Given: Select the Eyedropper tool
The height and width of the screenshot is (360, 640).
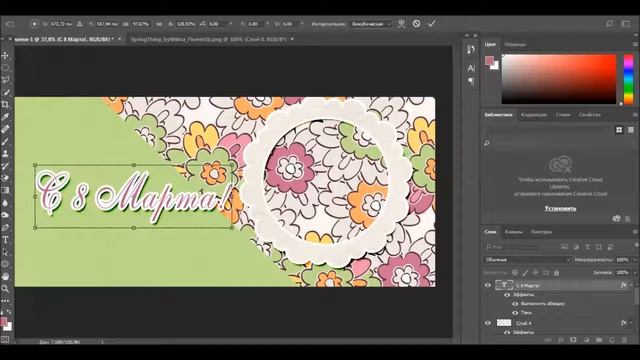Looking at the screenshot, I should click(5, 117).
